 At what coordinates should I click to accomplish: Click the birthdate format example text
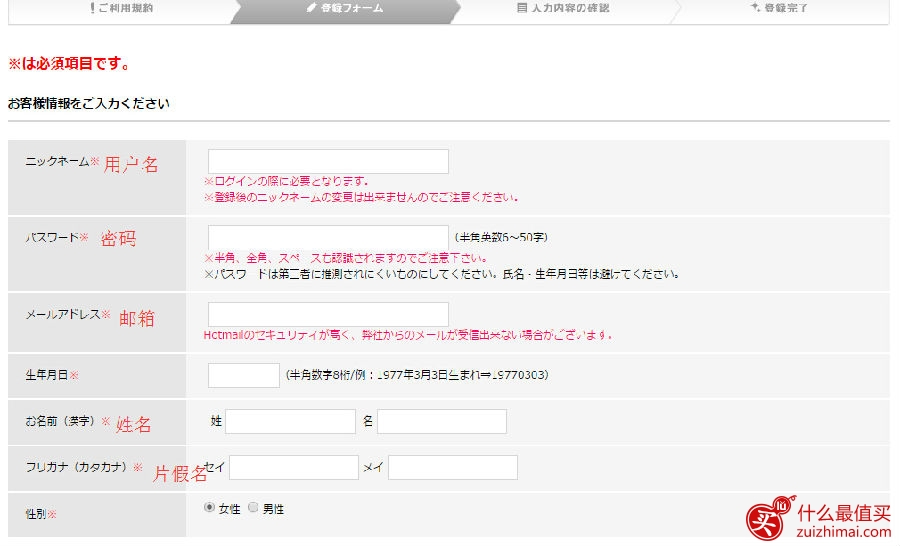[x=417, y=375]
